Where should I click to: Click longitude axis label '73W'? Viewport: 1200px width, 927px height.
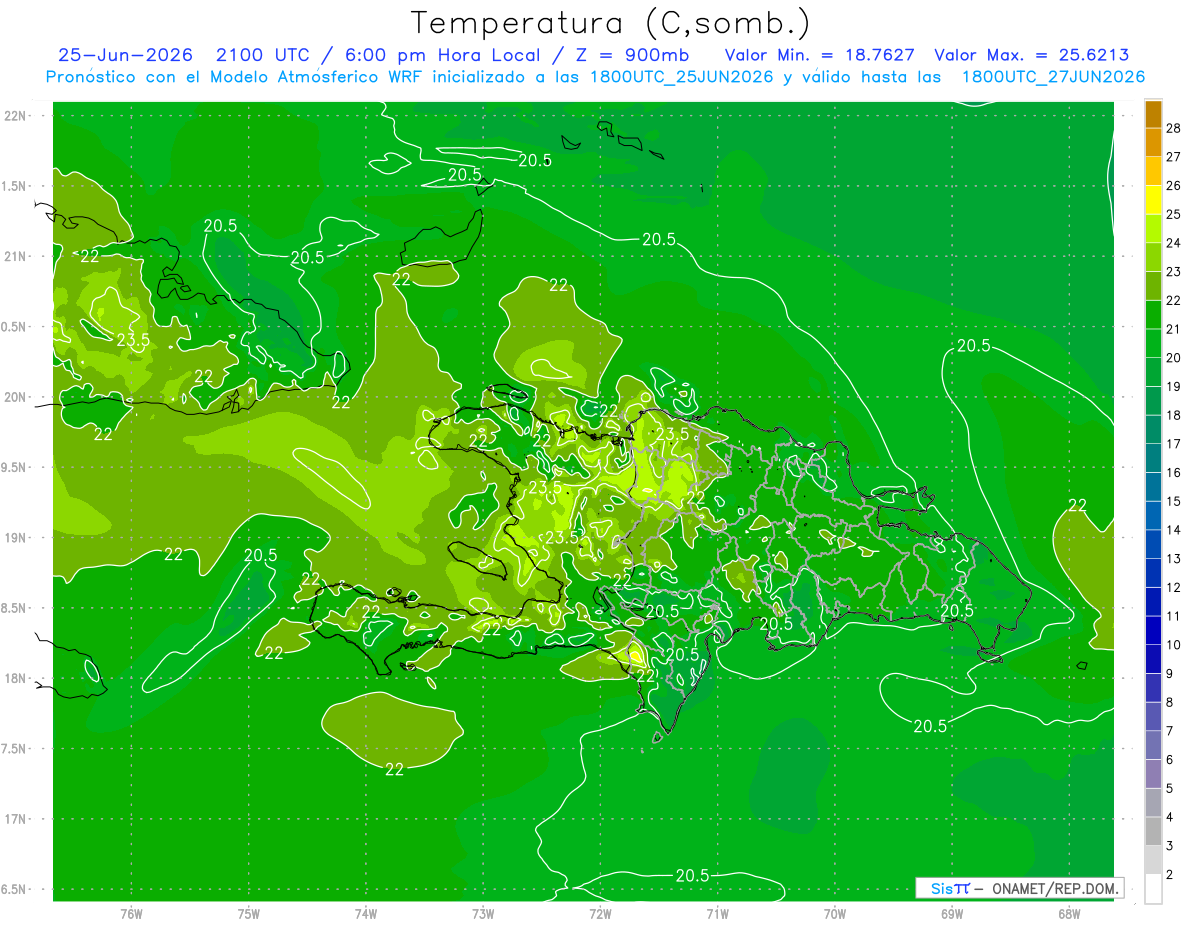coord(483,913)
